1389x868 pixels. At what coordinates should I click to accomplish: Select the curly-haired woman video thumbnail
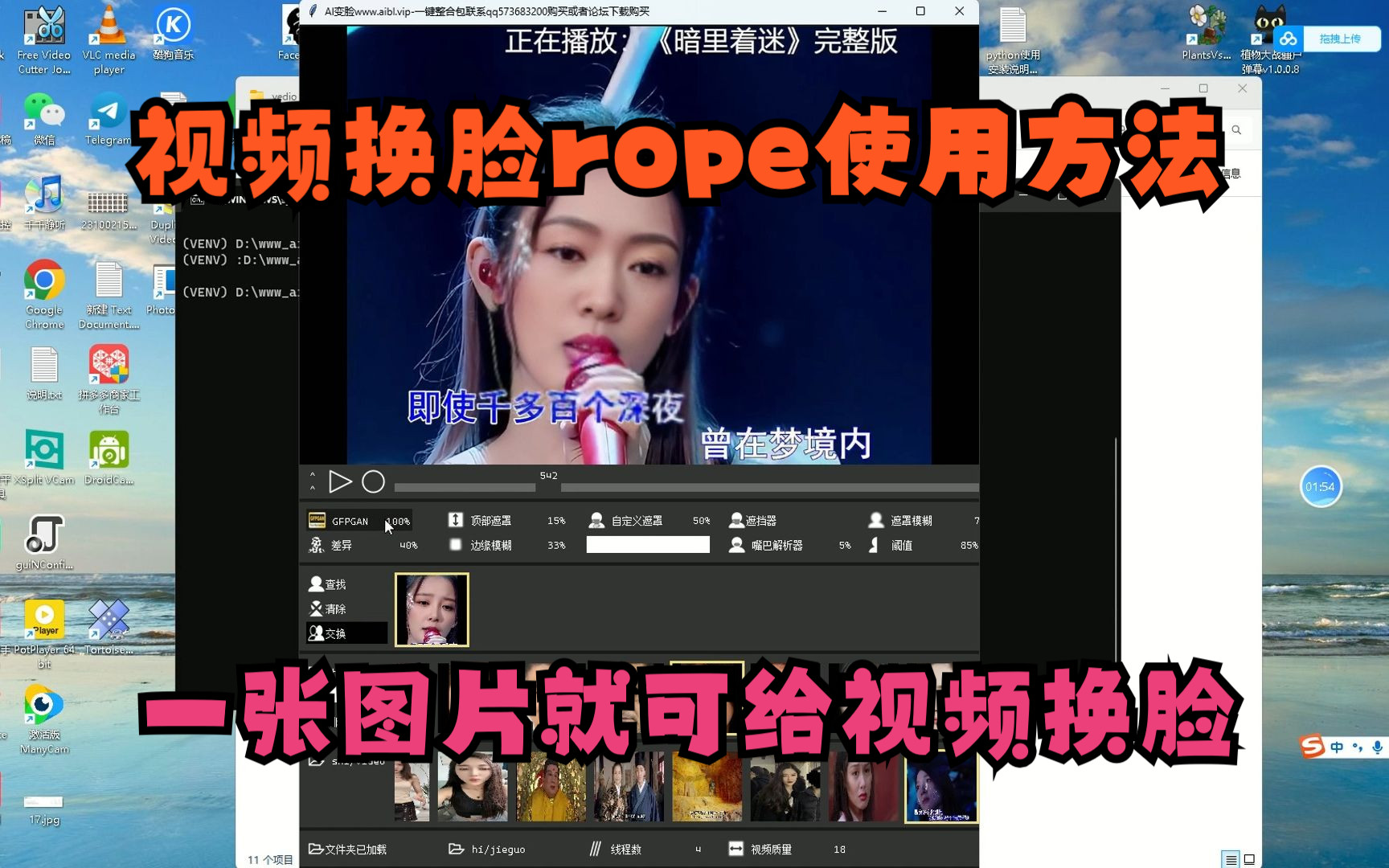coord(473,787)
